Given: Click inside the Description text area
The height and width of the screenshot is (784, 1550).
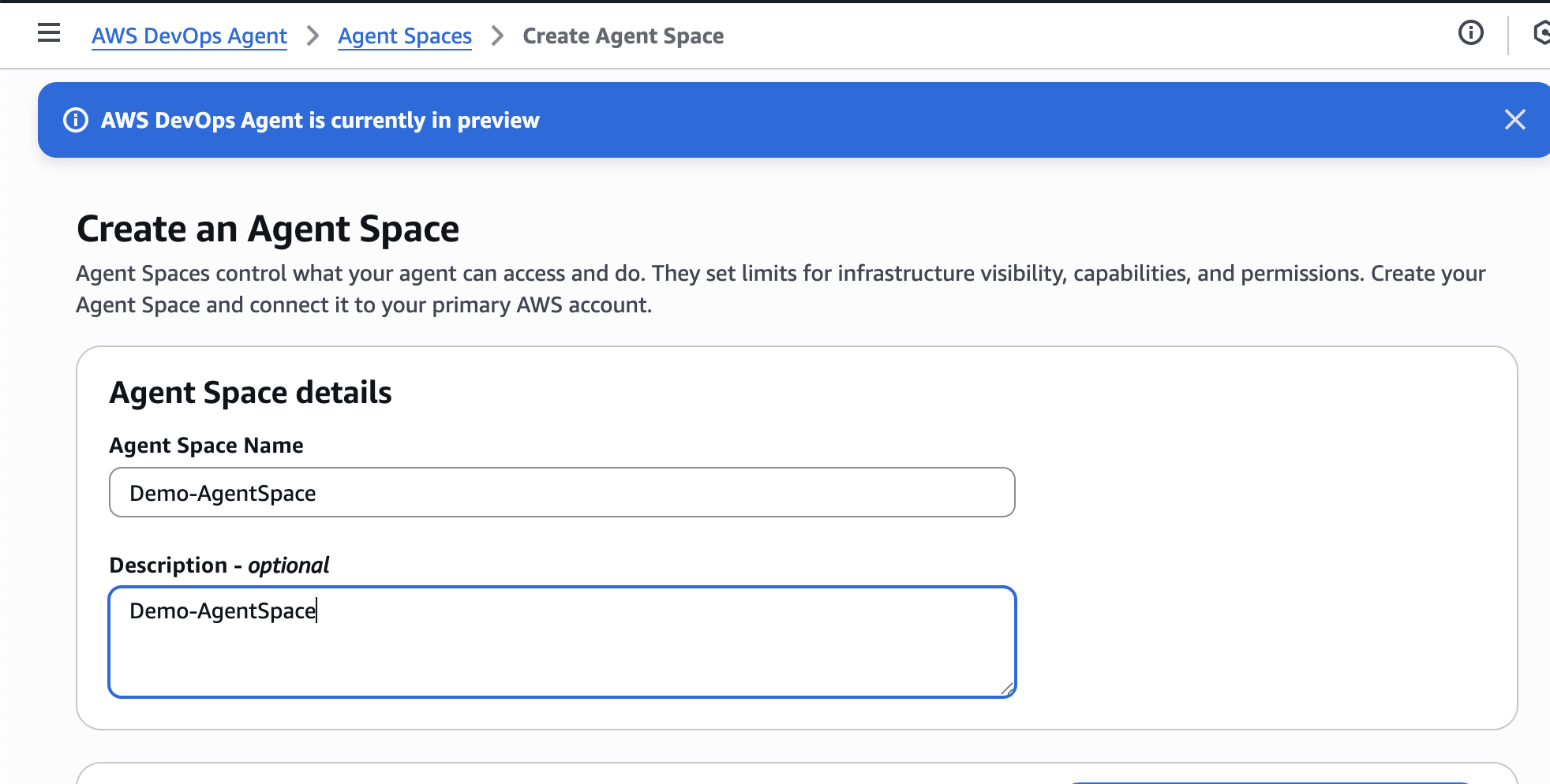Looking at the screenshot, I should (x=562, y=648).
